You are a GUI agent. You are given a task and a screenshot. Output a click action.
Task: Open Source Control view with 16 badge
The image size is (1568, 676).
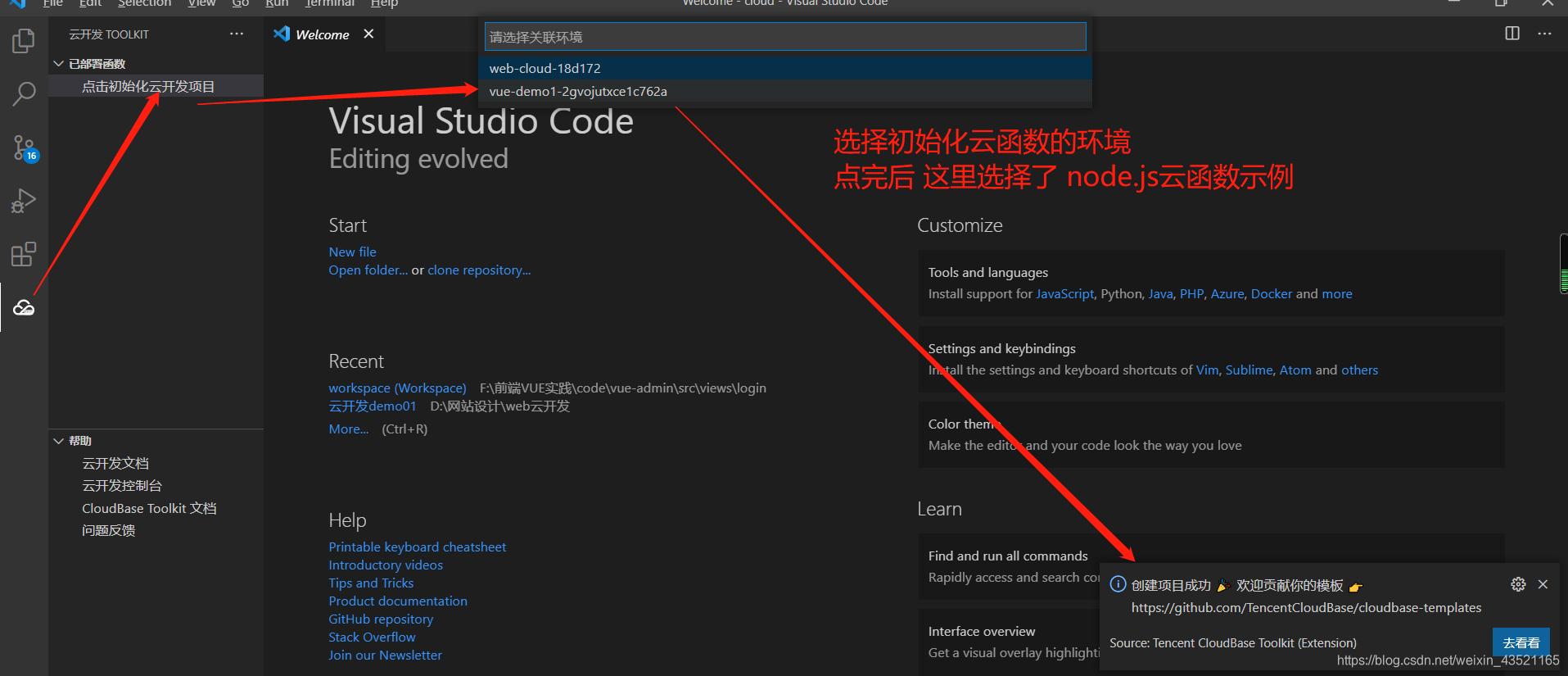point(24,148)
